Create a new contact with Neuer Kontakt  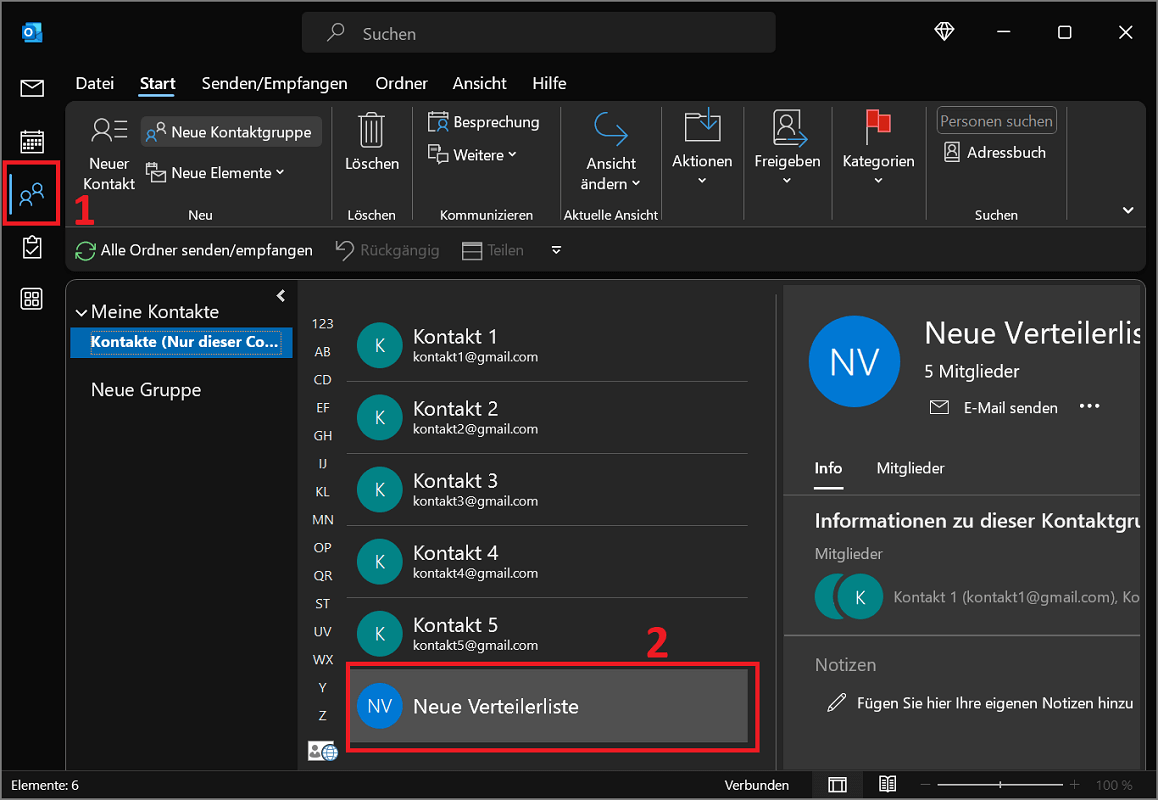pos(109,154)
